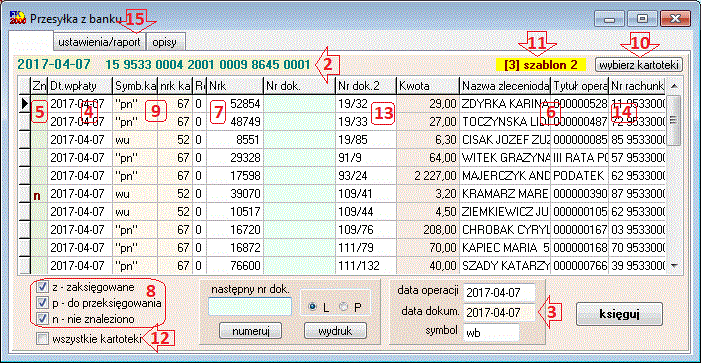The height and width of the screenshot is (363, 701).
Task: Click the Nrk column header
Action: click(234, 85)
